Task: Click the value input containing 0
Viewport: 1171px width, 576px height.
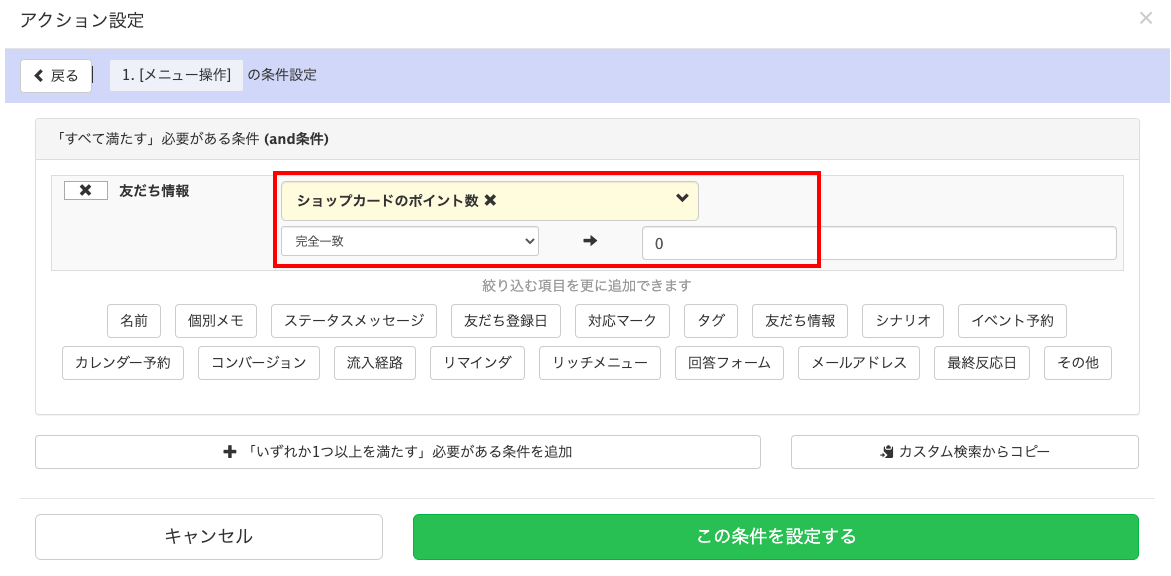Action: [x=730, y=242]
